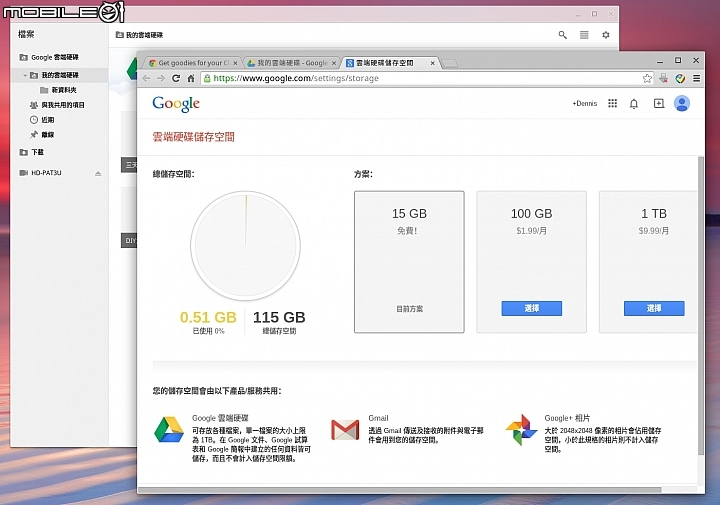Screen dimensions: 720x505
Task: Close the Get goodies tab
Action: tap(235, 63)
